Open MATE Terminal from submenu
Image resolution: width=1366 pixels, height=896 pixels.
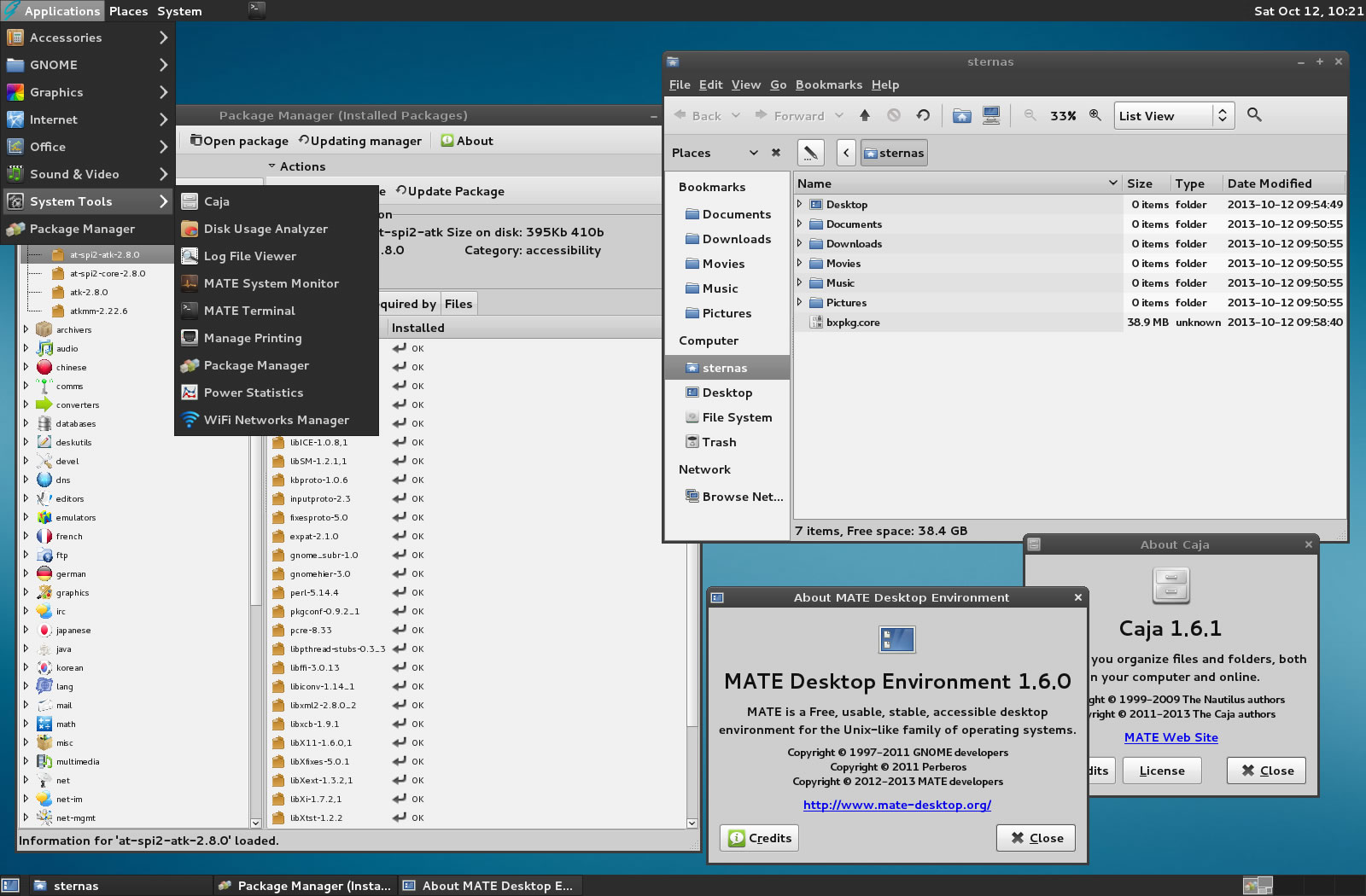pos(277,311)
